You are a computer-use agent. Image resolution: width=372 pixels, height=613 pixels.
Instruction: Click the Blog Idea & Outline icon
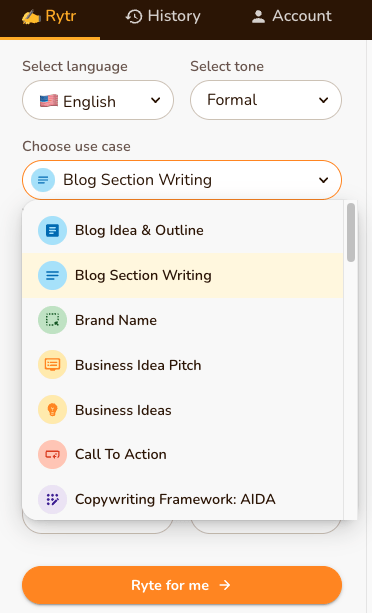[x=52, y=230]
